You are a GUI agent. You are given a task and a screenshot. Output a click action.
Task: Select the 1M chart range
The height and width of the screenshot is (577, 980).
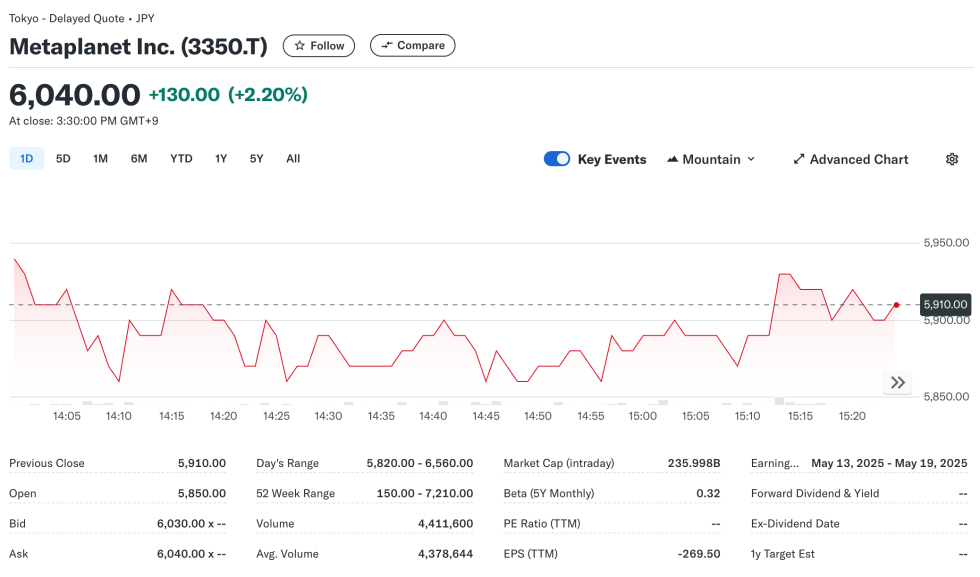tap(100, 159)
